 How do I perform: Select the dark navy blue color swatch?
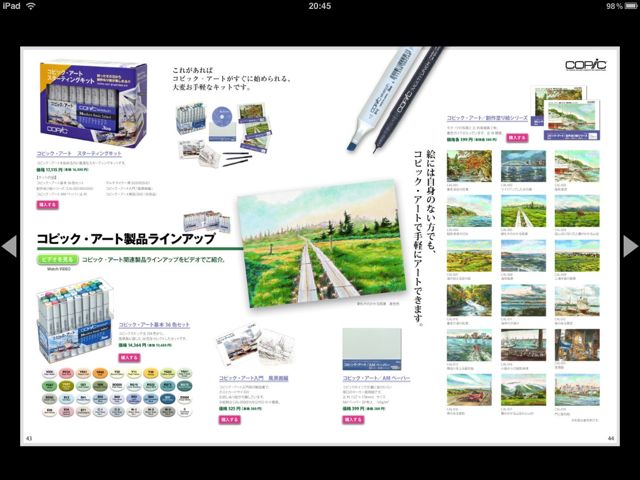[167, 399]
